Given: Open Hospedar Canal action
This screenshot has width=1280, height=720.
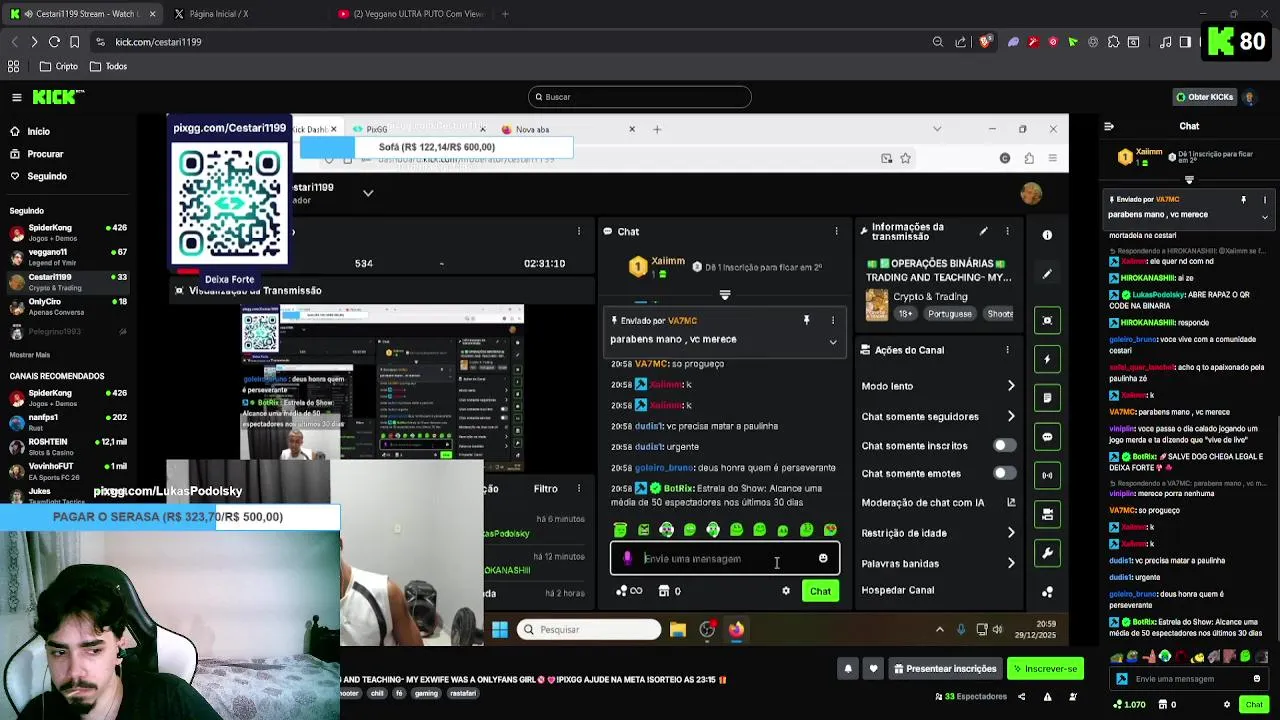Looking at the screenshot, I should [898, 590].
